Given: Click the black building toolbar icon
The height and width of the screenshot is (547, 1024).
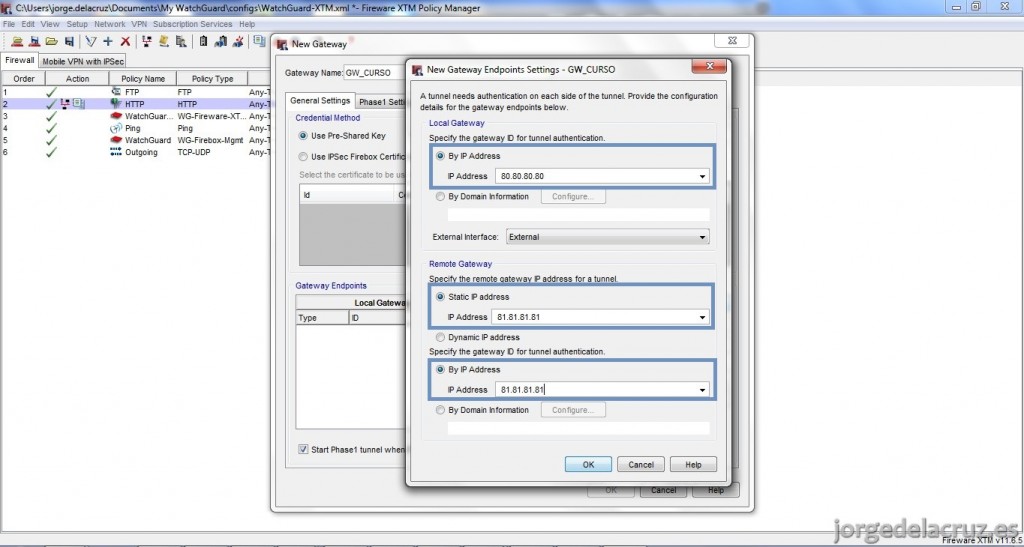Looking at the screenshot, I should point(203,42).
